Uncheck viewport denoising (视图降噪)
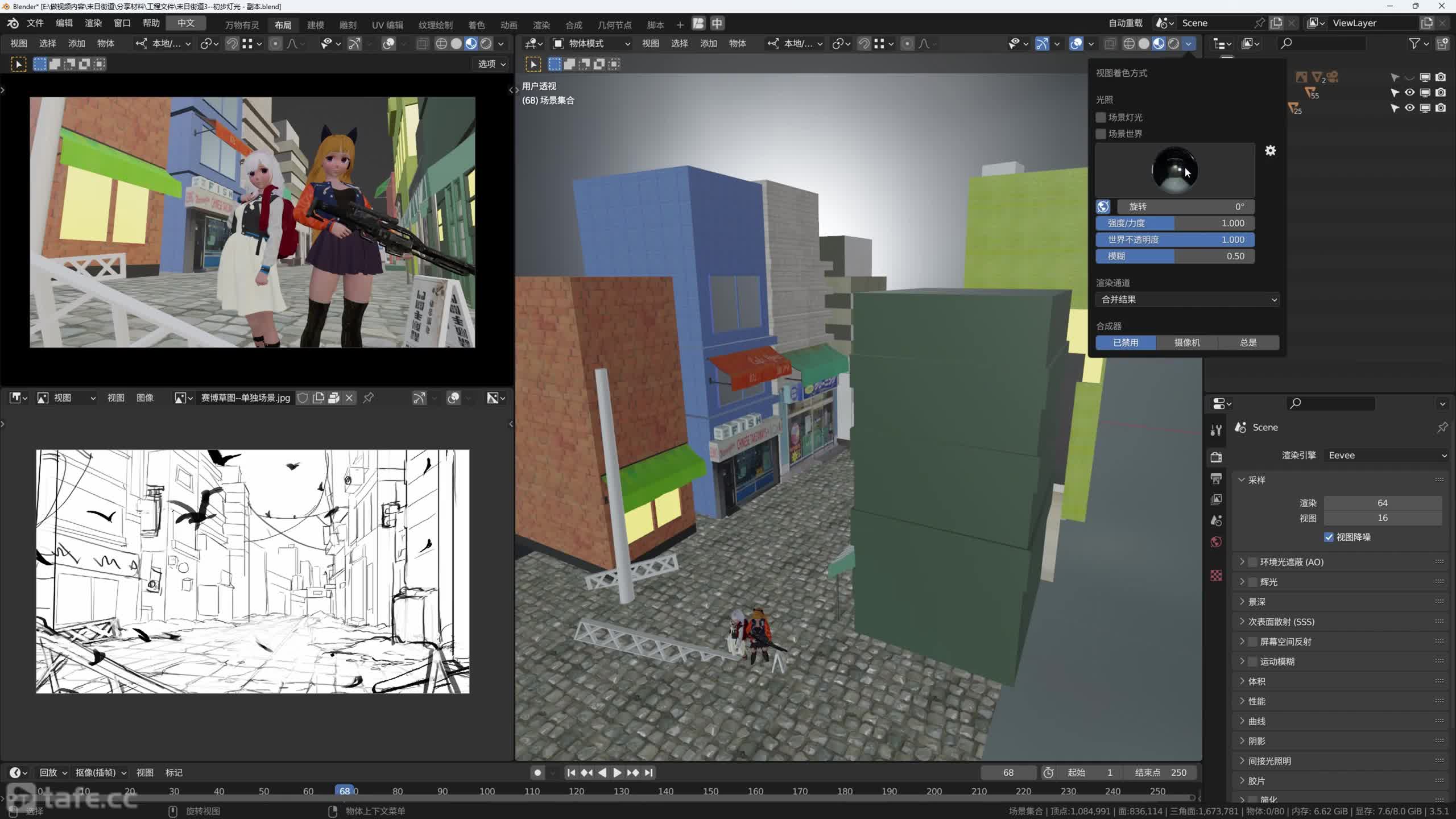1456x819 pixels. (1329, 537)
